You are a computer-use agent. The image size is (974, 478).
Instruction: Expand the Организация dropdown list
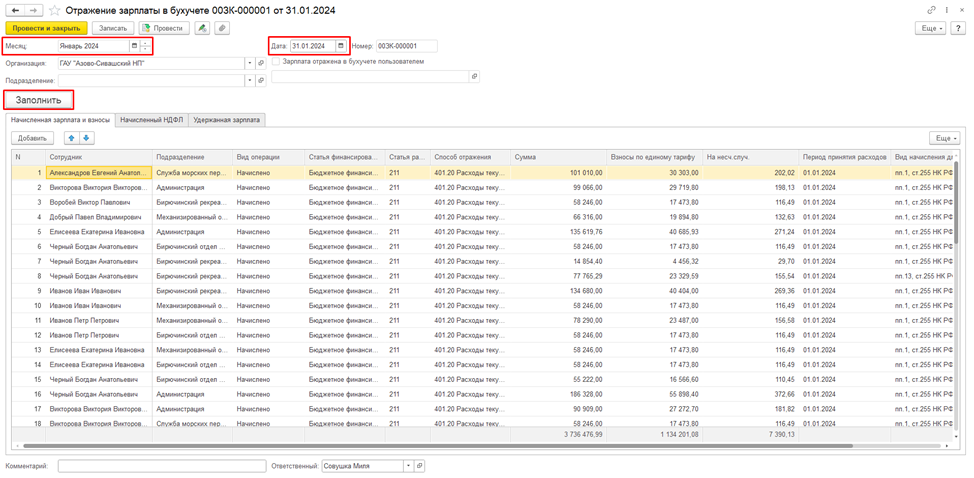click(x=250, y=63)
